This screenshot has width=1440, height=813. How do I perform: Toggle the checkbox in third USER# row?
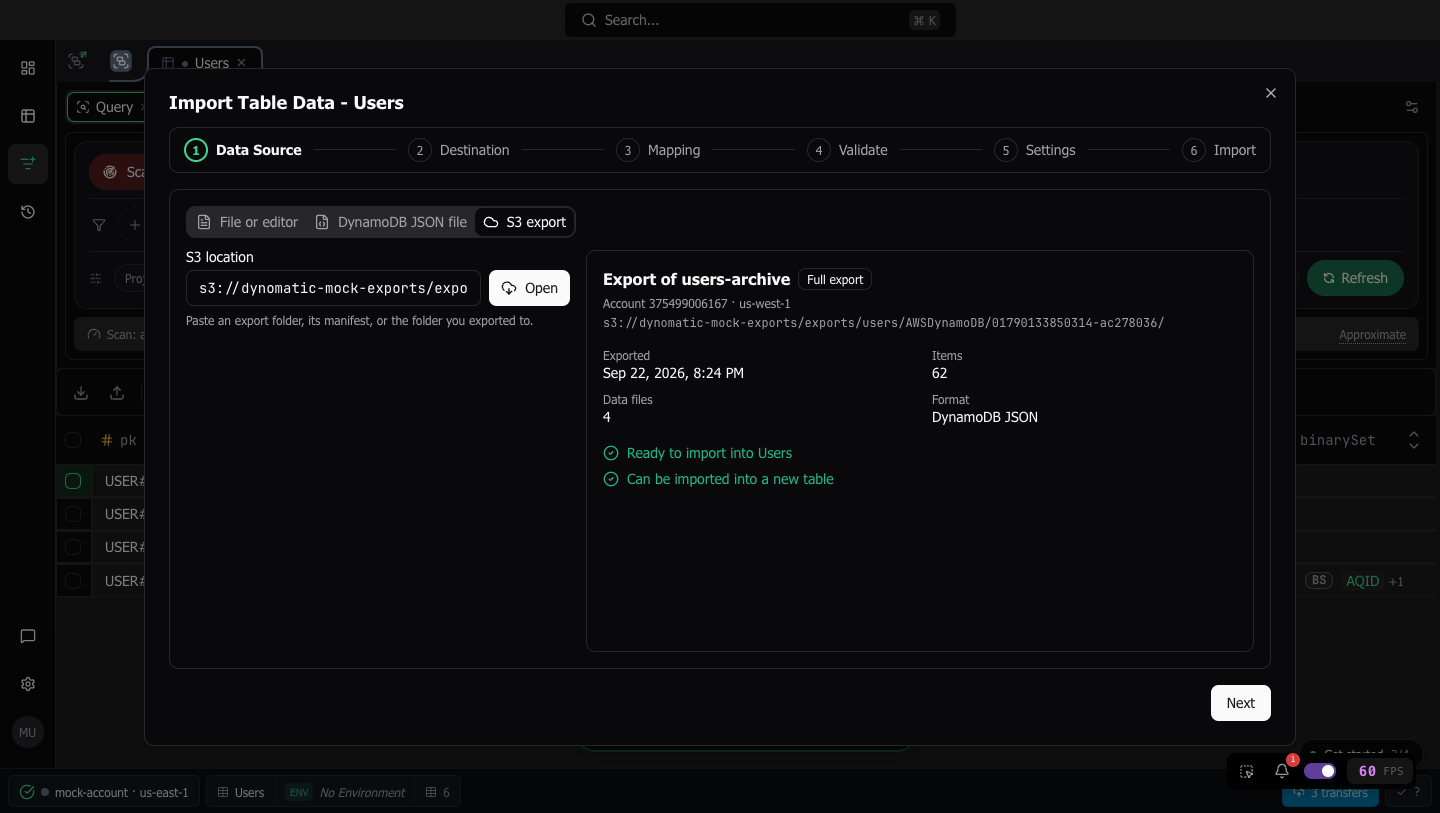pyautogui.click(x=73, y=547)
